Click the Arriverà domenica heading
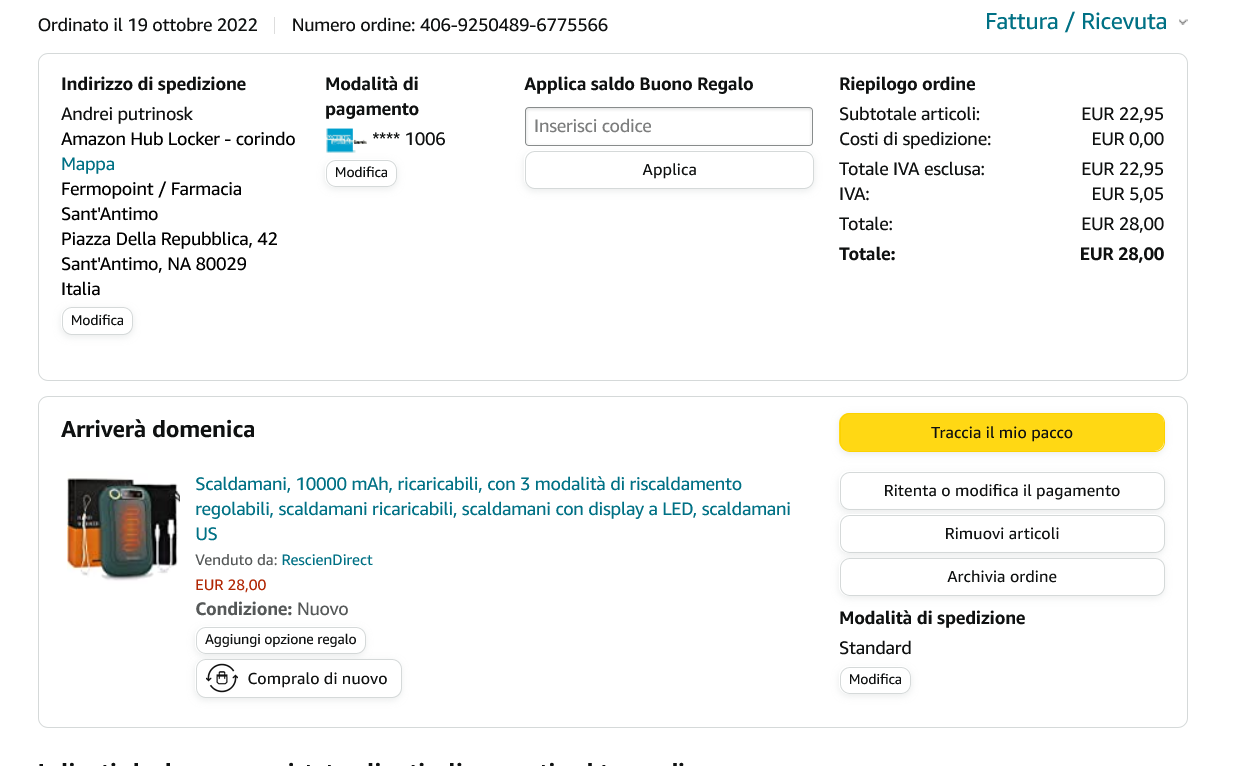Image resolution: width=1237 pixels, height=766 pixels. (158, 429)
